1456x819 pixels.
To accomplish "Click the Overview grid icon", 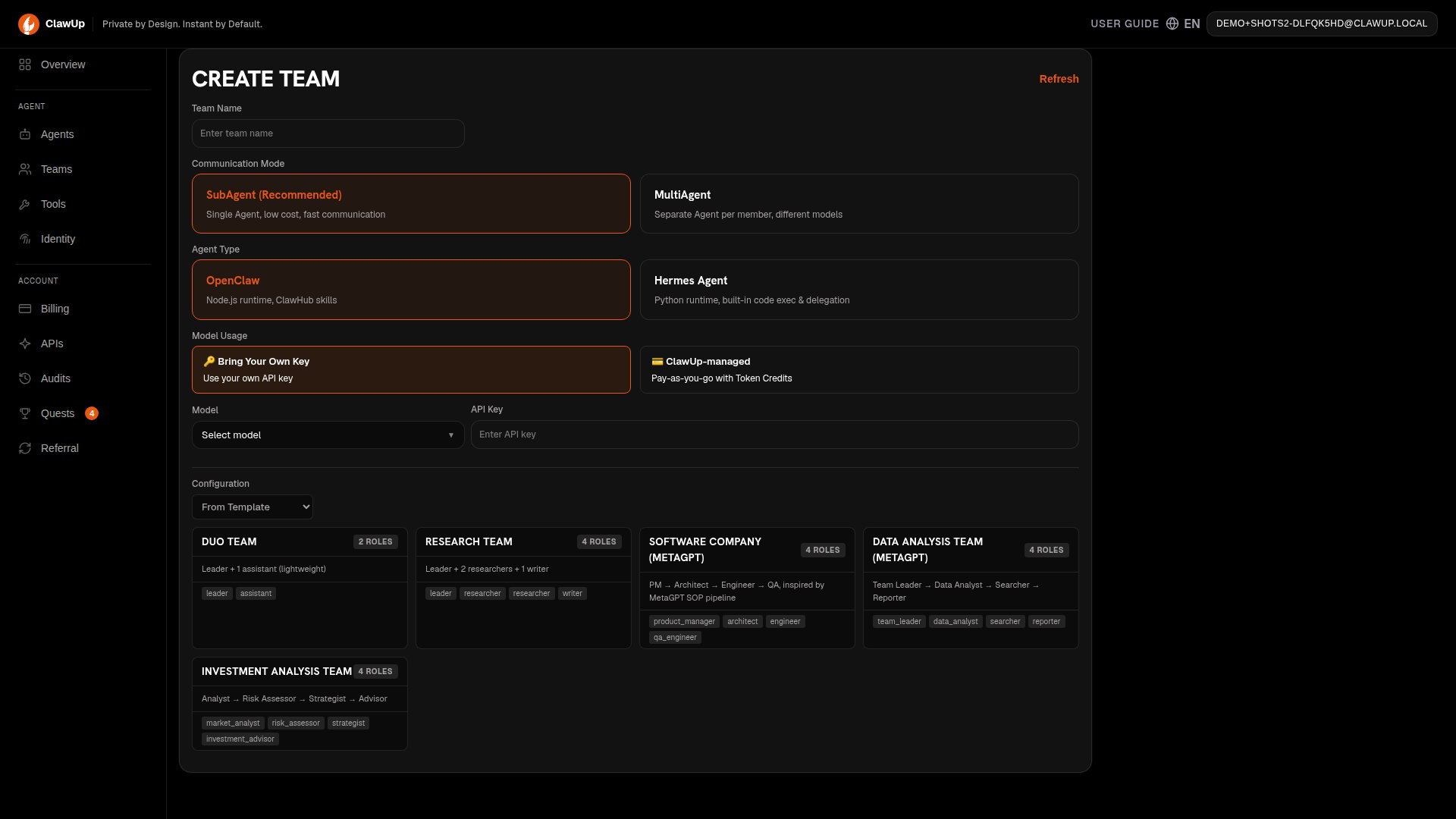I will tap(25, 64).
